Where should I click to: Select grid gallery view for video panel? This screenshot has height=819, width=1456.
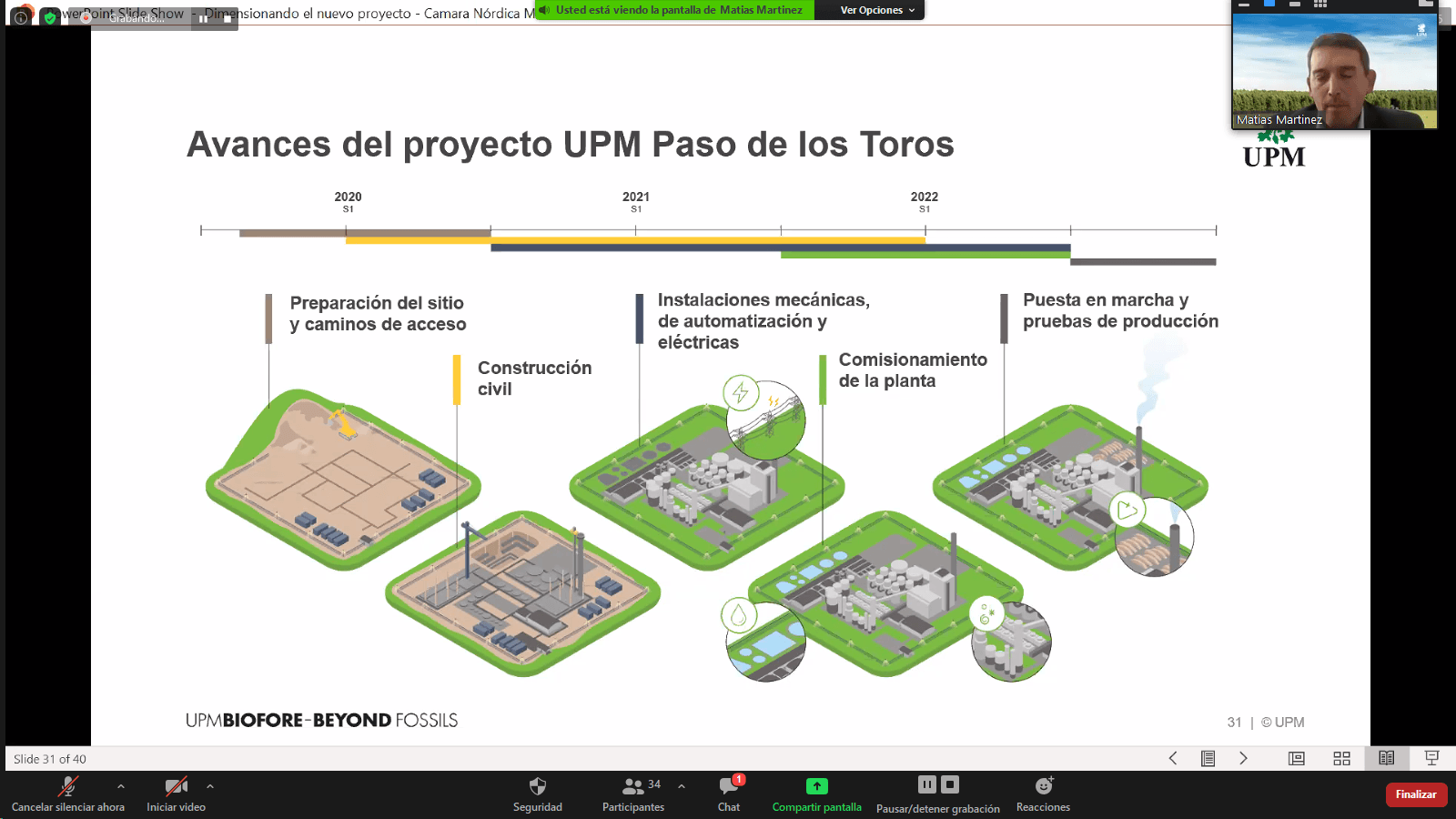tap(1320, 5)
